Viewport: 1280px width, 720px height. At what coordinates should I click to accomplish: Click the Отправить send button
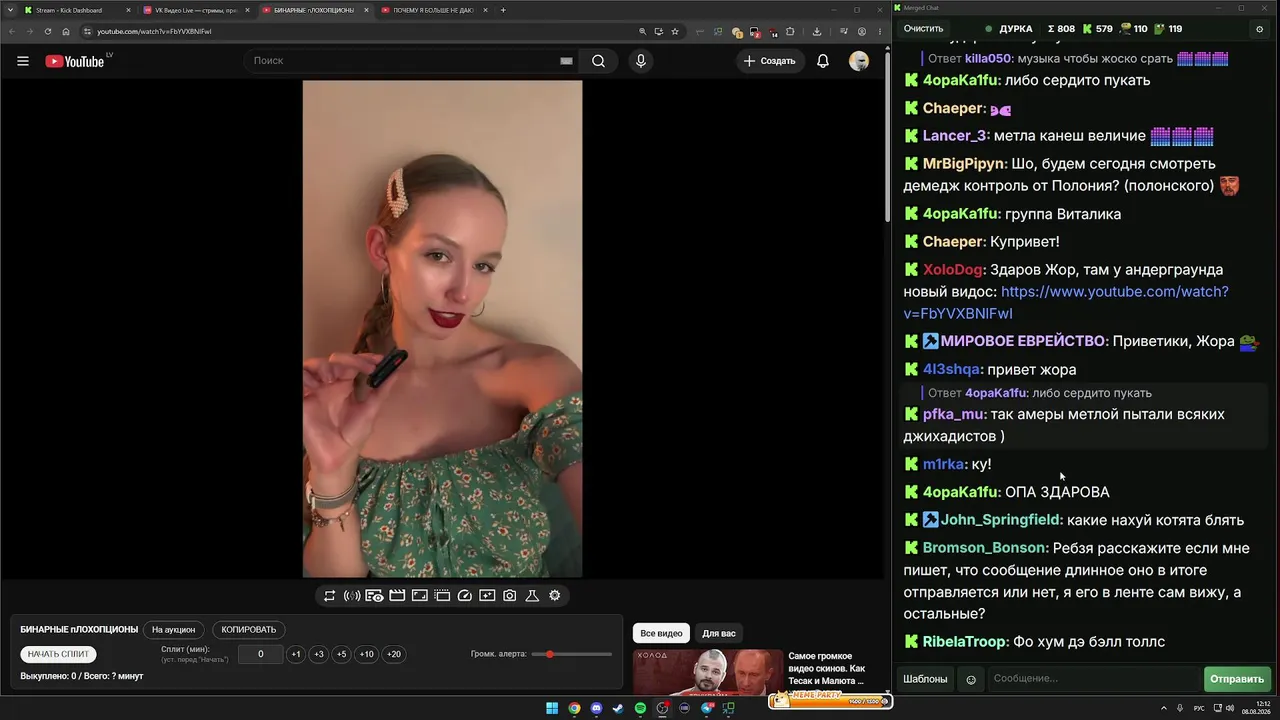click(1237, 679)
